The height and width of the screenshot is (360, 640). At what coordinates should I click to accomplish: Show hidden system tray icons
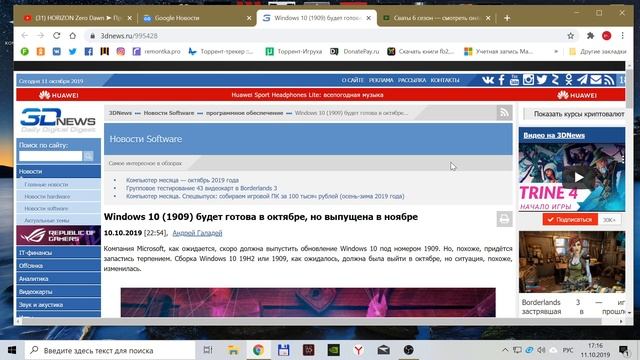[505, 350]
